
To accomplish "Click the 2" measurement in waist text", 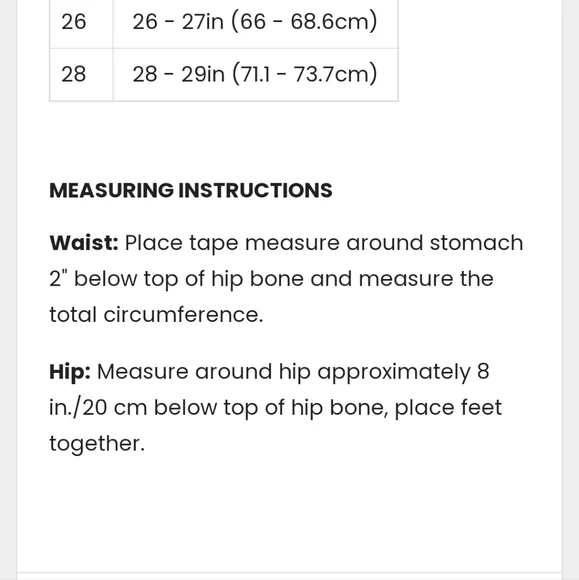I will [58, 279].
